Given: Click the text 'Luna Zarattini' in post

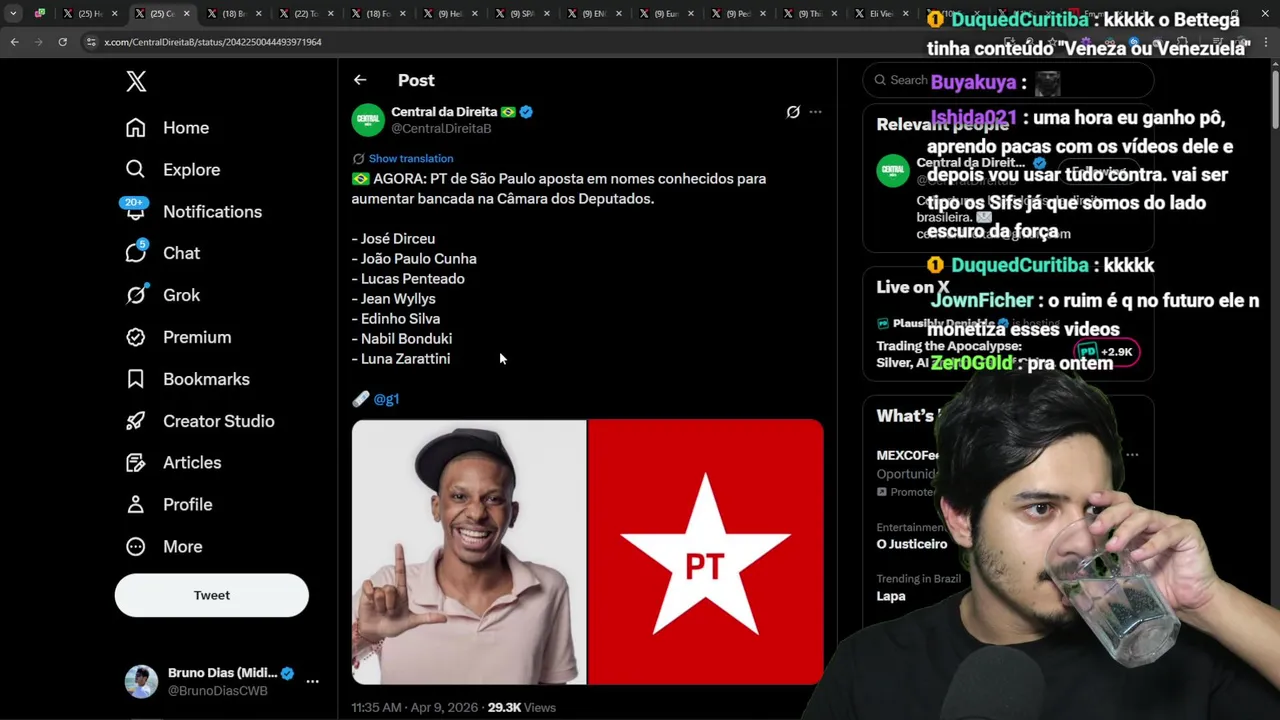Looking at the screenshot, I should coord(405,359).
